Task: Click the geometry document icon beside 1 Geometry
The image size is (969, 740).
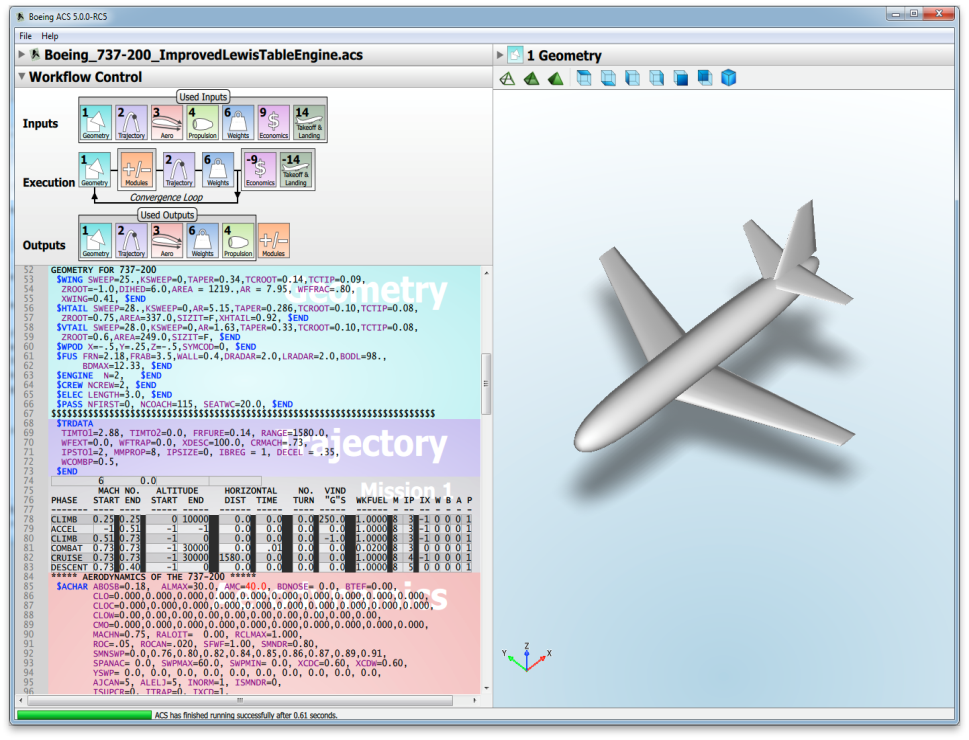Action: tap(515, 55)
